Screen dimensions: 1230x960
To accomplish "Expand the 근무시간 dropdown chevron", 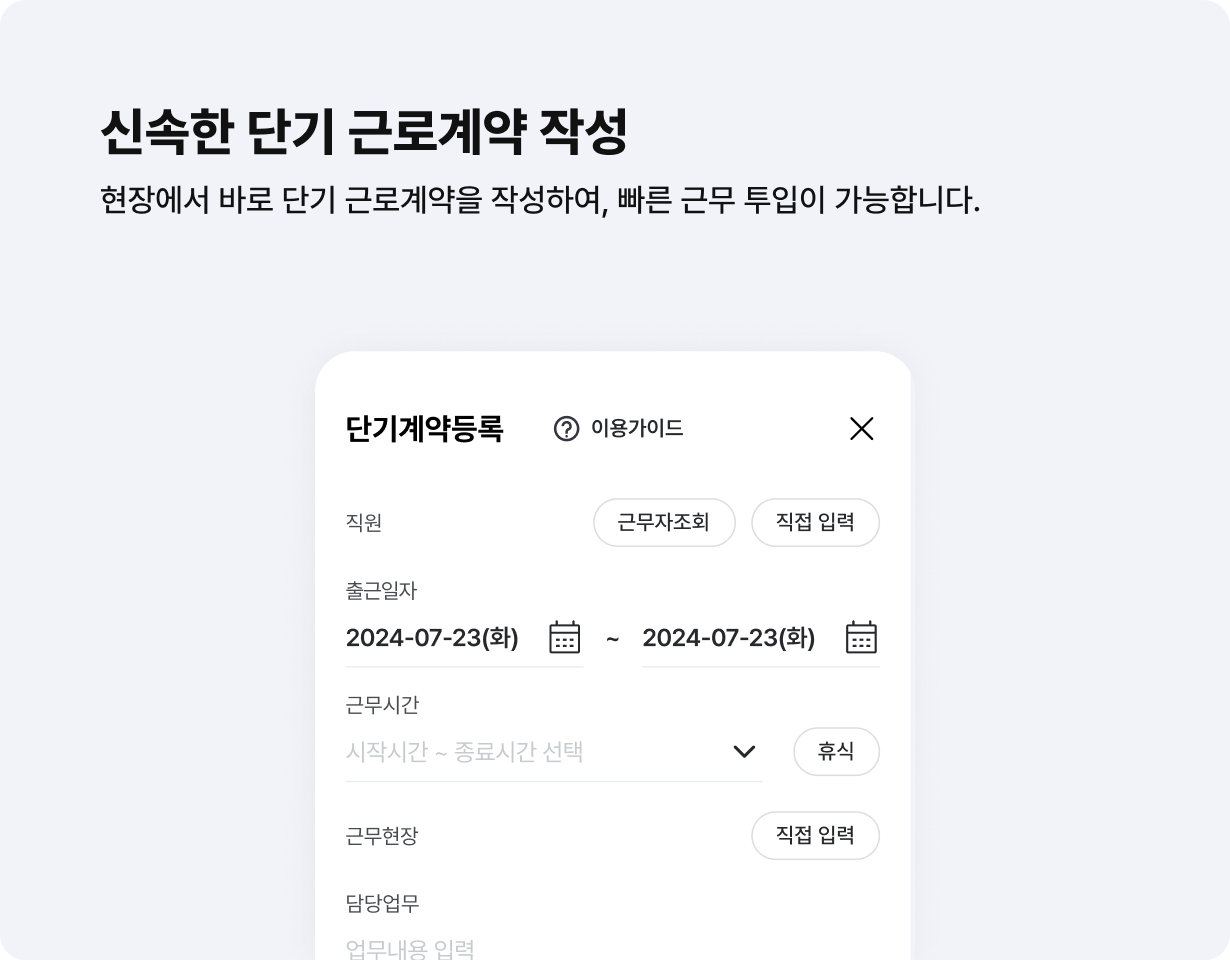I will [x=744, y=751].
